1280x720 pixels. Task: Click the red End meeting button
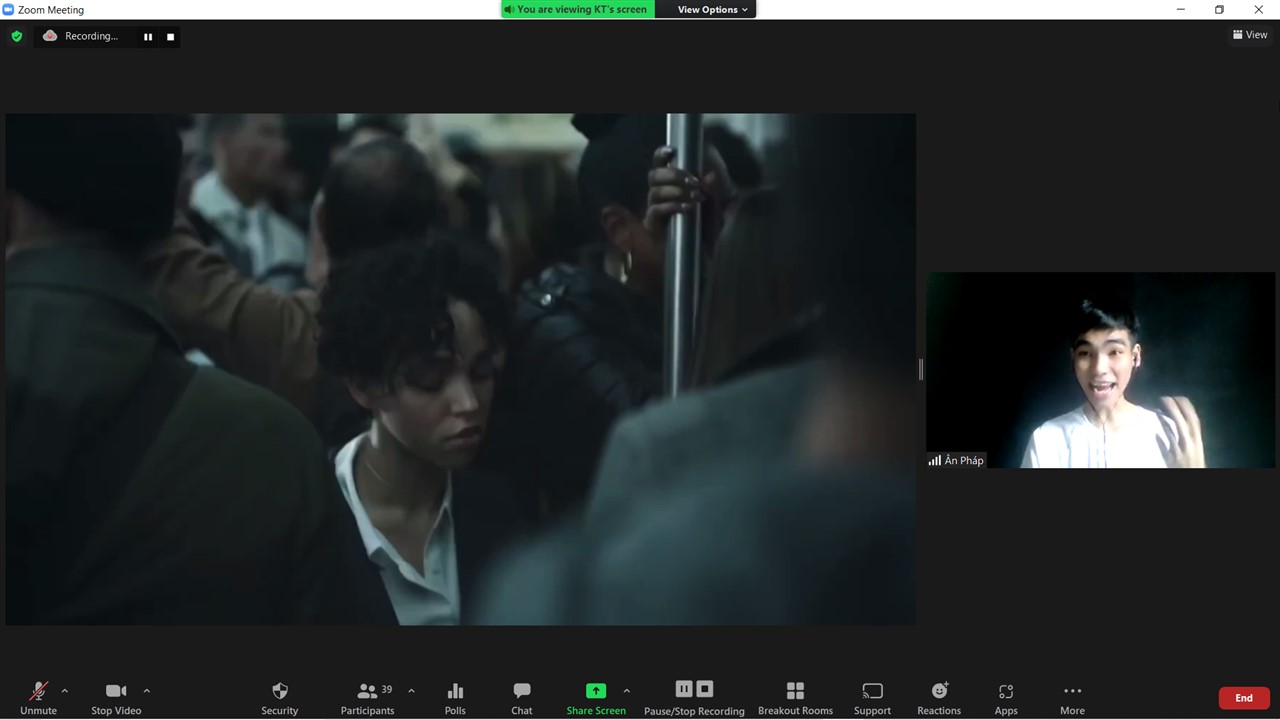point(1244,698)
